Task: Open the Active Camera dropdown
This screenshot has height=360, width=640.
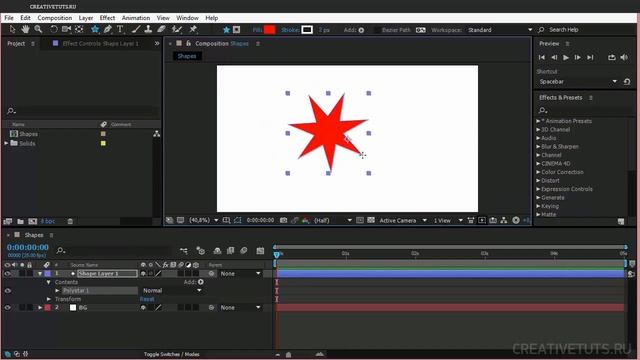Action: [x=403, y=220]
